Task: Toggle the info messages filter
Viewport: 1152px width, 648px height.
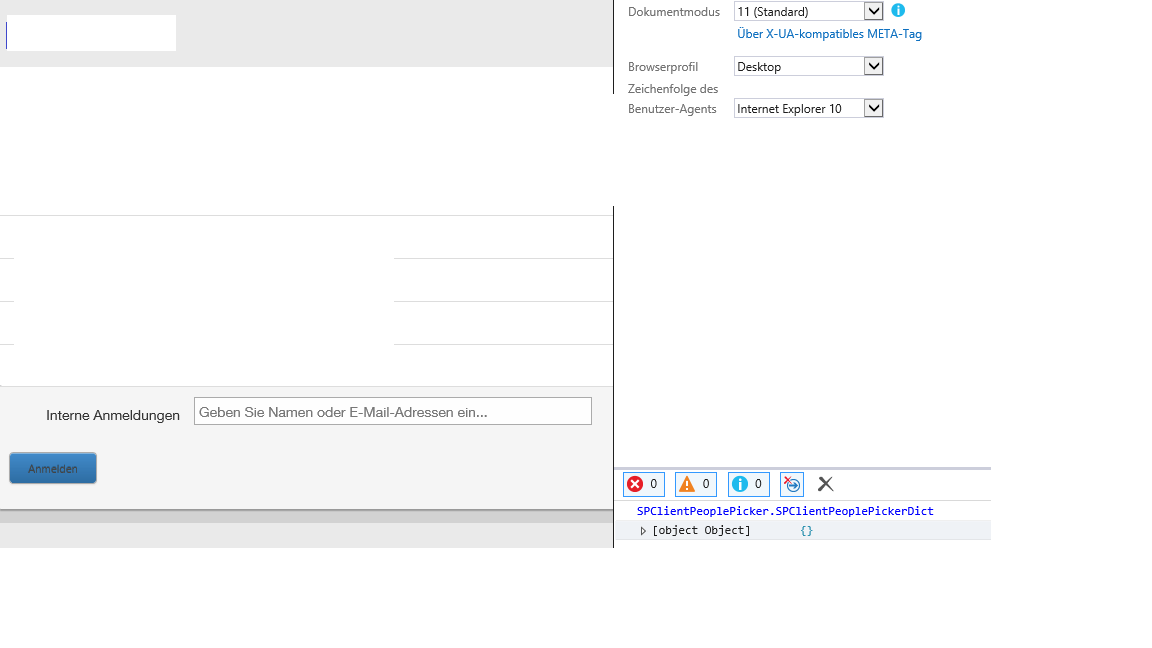Action: click(x=748, y=484)
